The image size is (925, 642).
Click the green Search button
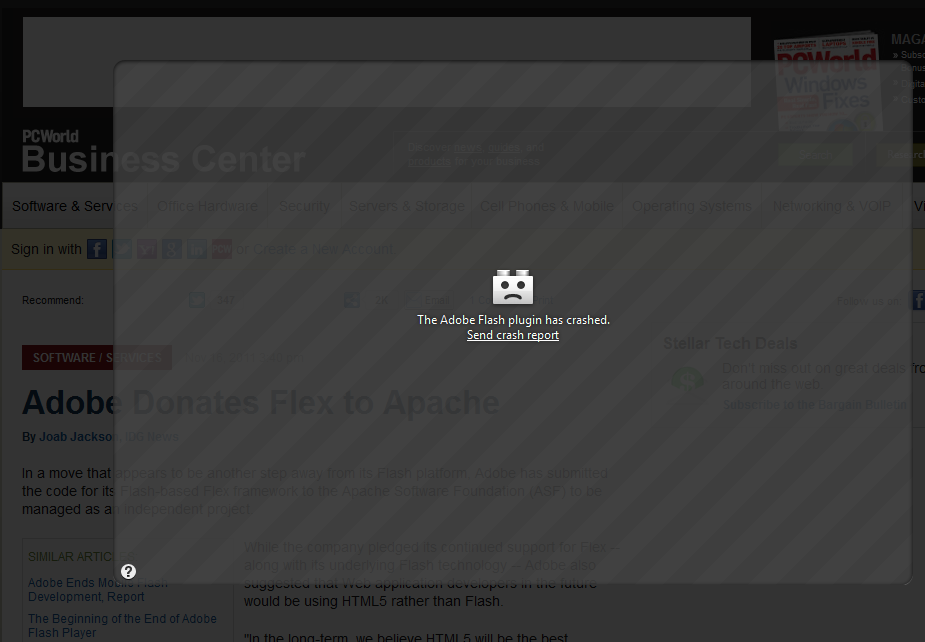pyautogui.click(x=815, y=155)
